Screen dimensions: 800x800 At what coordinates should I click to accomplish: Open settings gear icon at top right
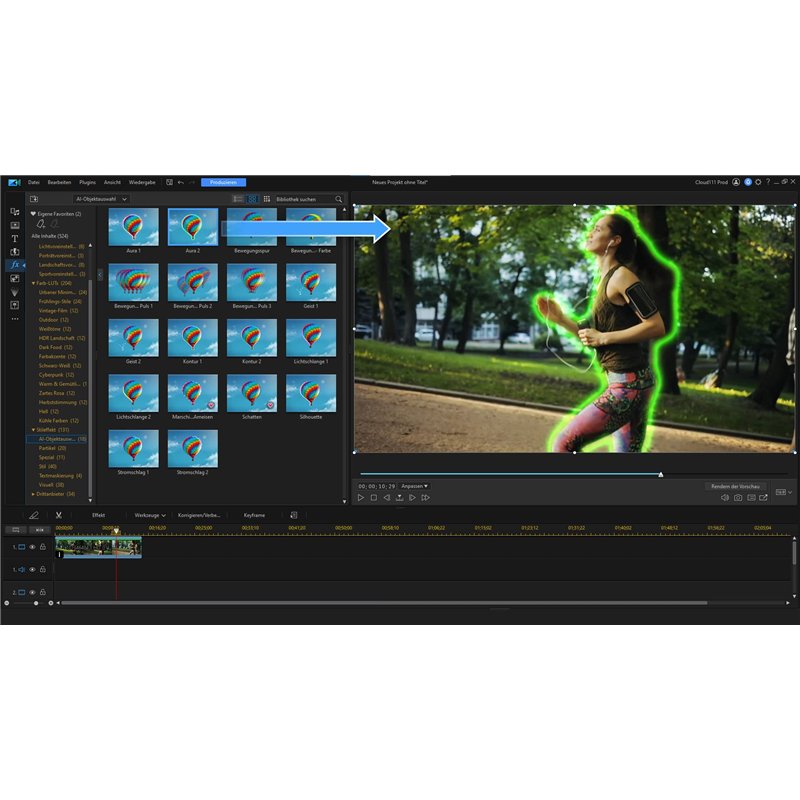click(757, 182)
